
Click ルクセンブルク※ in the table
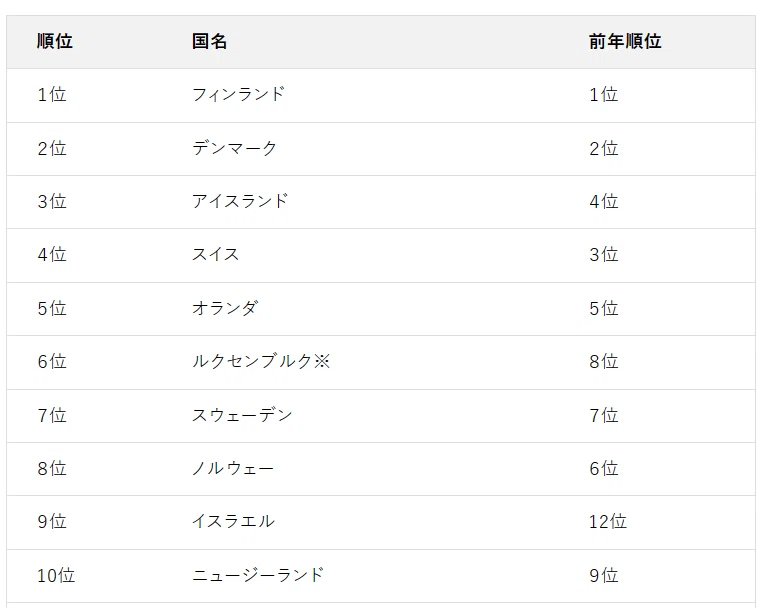pos(261,361)
